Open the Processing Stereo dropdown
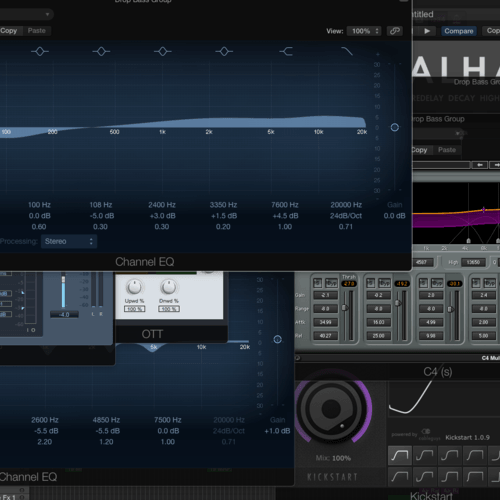 (69, 241)
